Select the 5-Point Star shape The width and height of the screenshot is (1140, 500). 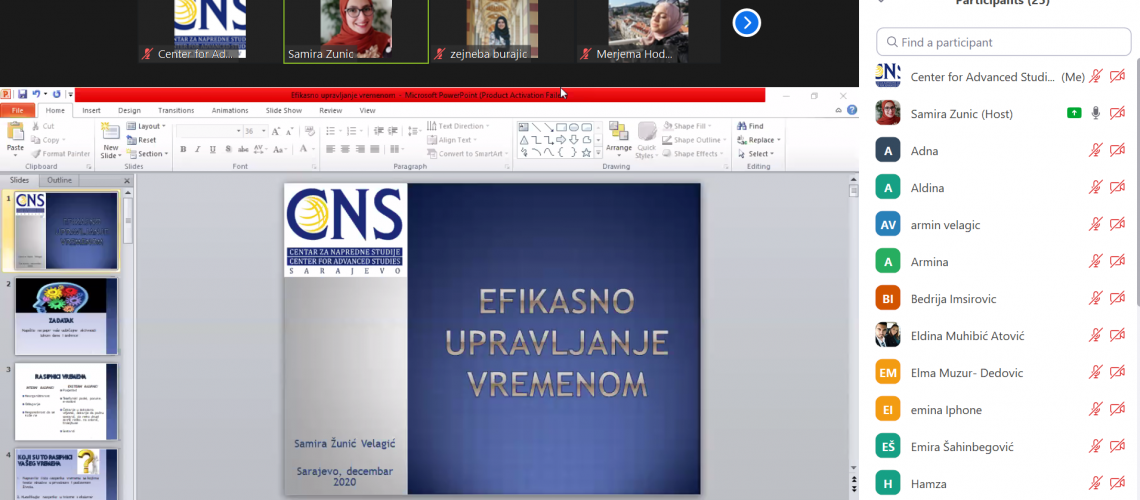pyautogui.click(x=586, y=153)
